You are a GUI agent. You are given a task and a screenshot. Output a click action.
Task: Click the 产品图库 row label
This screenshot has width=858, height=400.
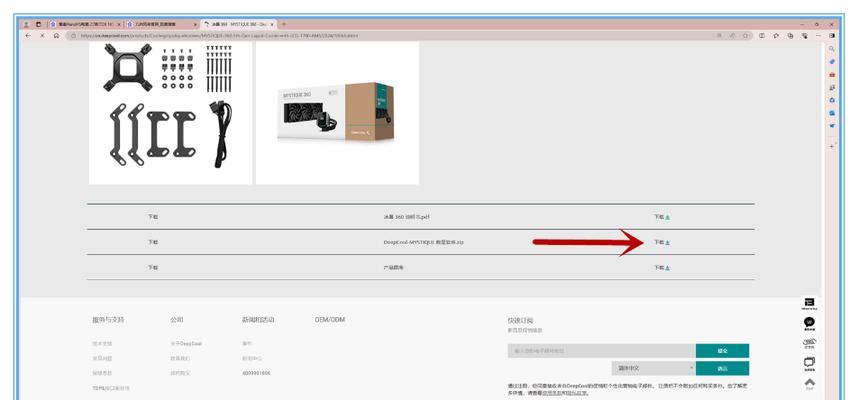(x=393, y=268)
